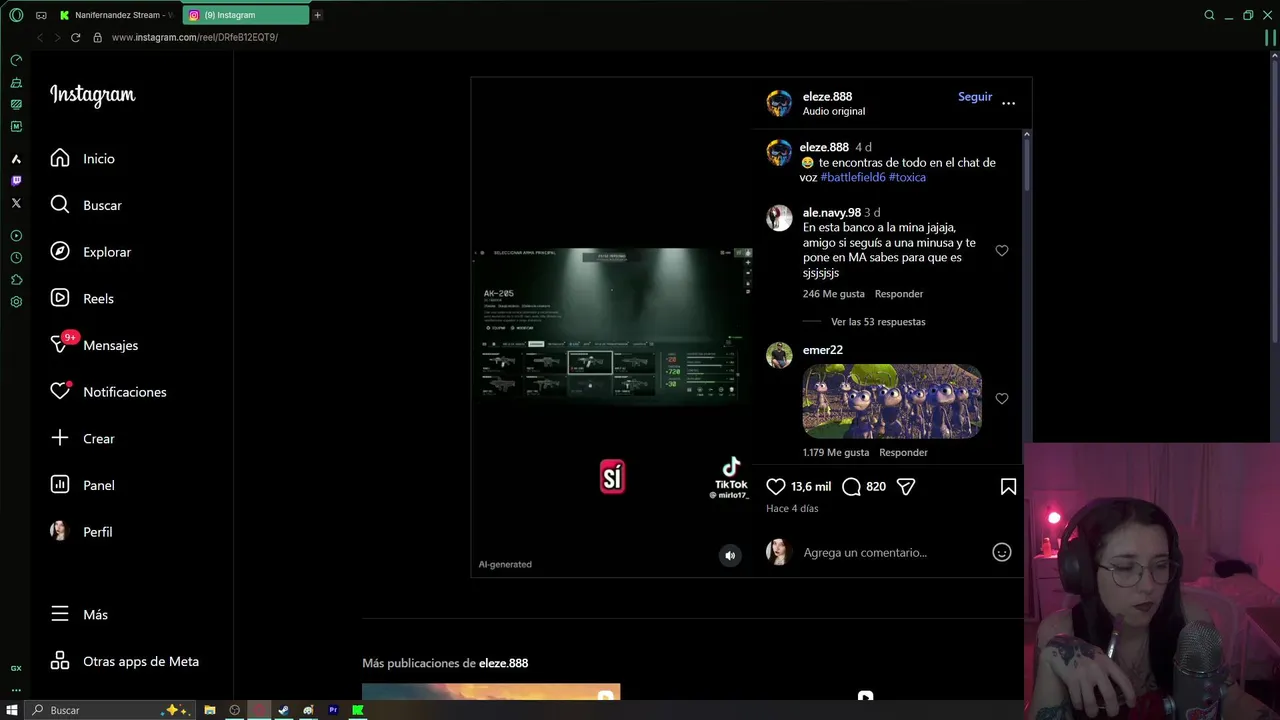Open Windows Start menu
This screenshot has height=720, width=1280.
point(13,710)
